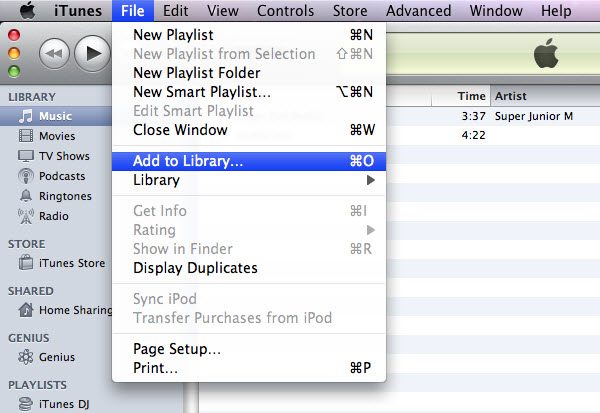Open the iTunes application menu
Image resolution: width=600 pixels, height=413 pixels.
click(78, 11)
